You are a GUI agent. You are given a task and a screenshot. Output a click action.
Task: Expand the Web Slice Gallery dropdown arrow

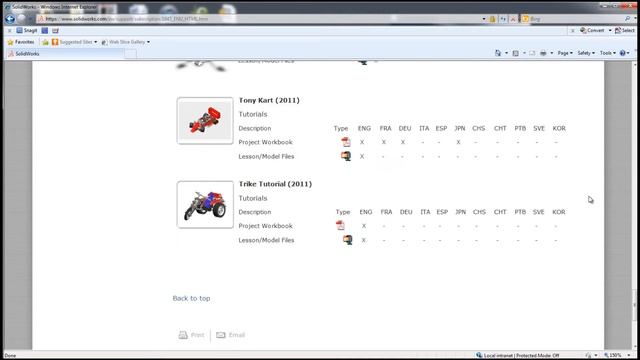point(148,42)
